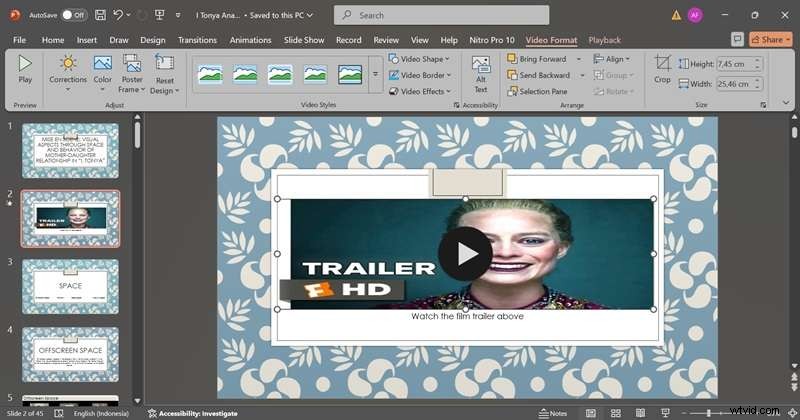Select slide 4 OFFSCREEN SPACE thumbnail
800x420 pixels.
(70, 355)
